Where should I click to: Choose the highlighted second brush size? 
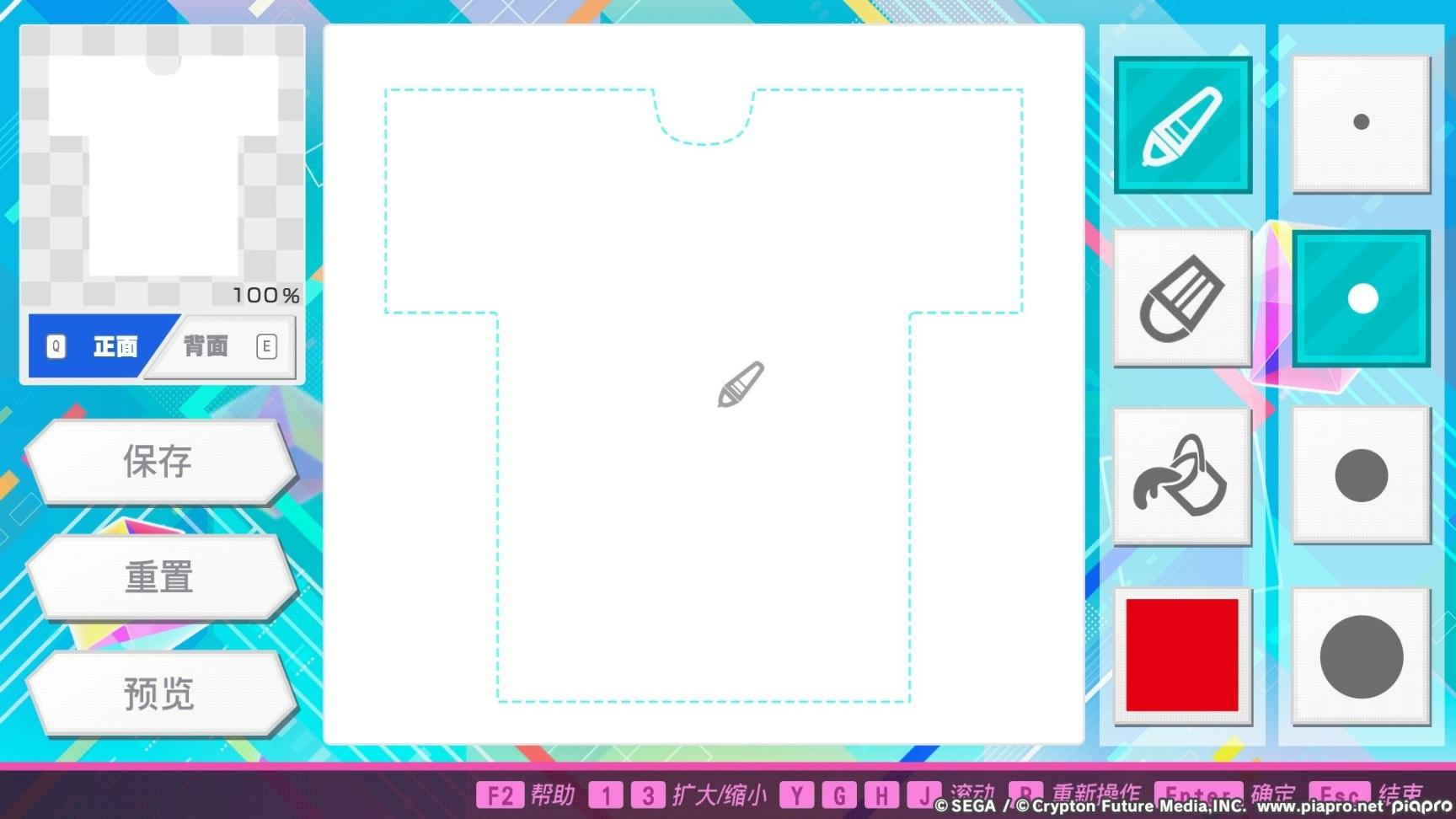[1362, 298]
